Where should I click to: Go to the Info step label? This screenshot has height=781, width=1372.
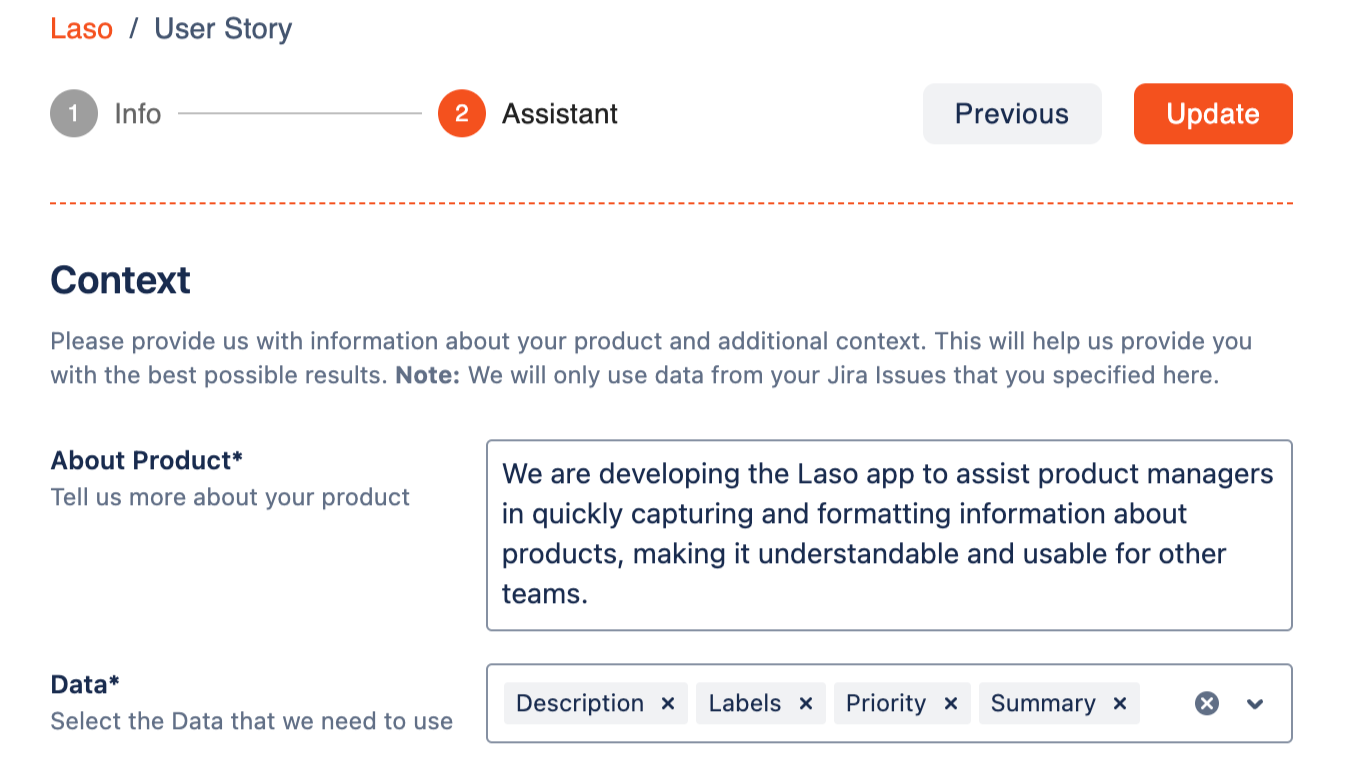pos(137,114)
